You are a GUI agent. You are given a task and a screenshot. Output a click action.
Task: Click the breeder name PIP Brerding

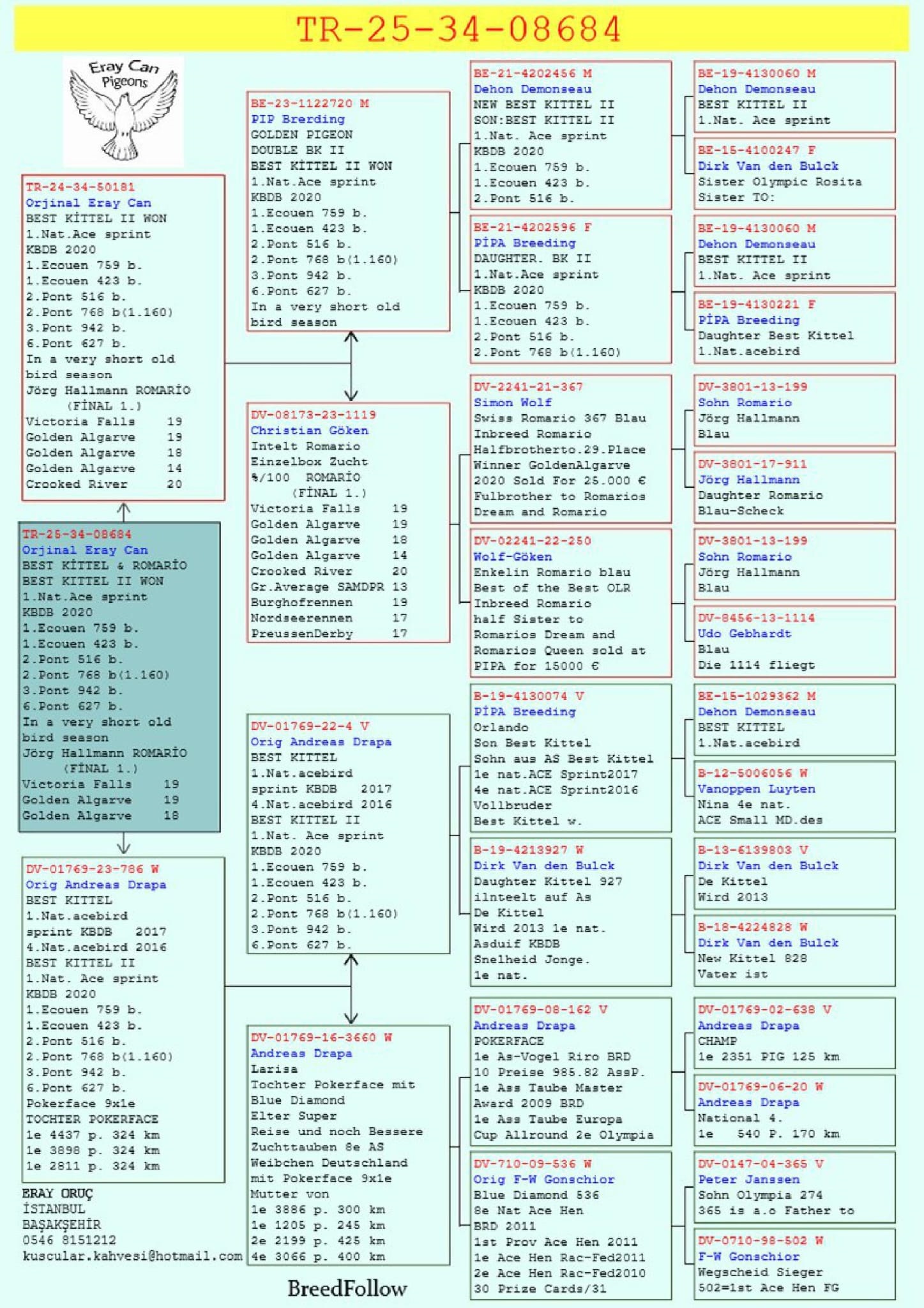[x=298, y=119]
